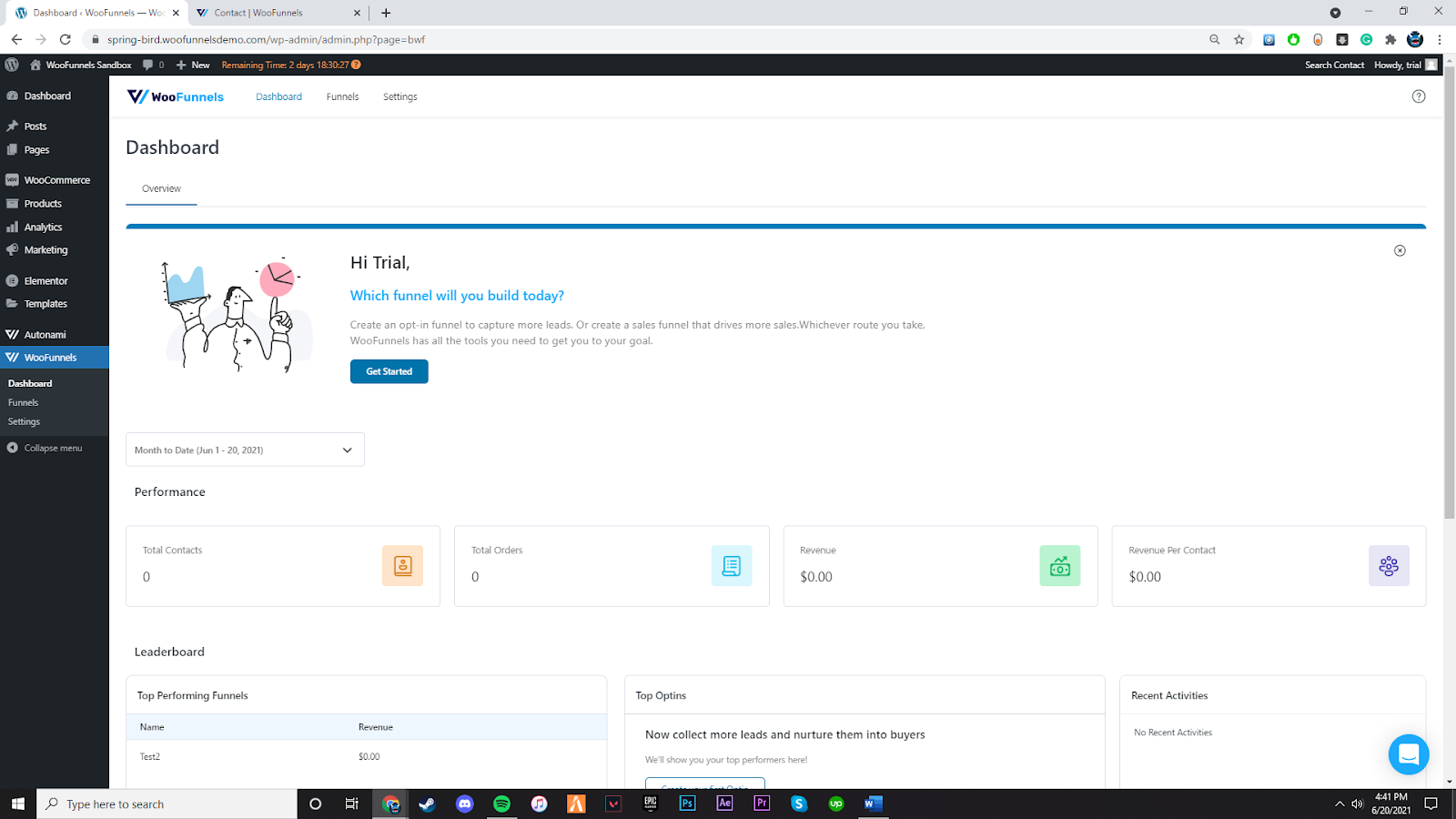Click the browser address bar URL
The image size is (1456, 819).
266,39
